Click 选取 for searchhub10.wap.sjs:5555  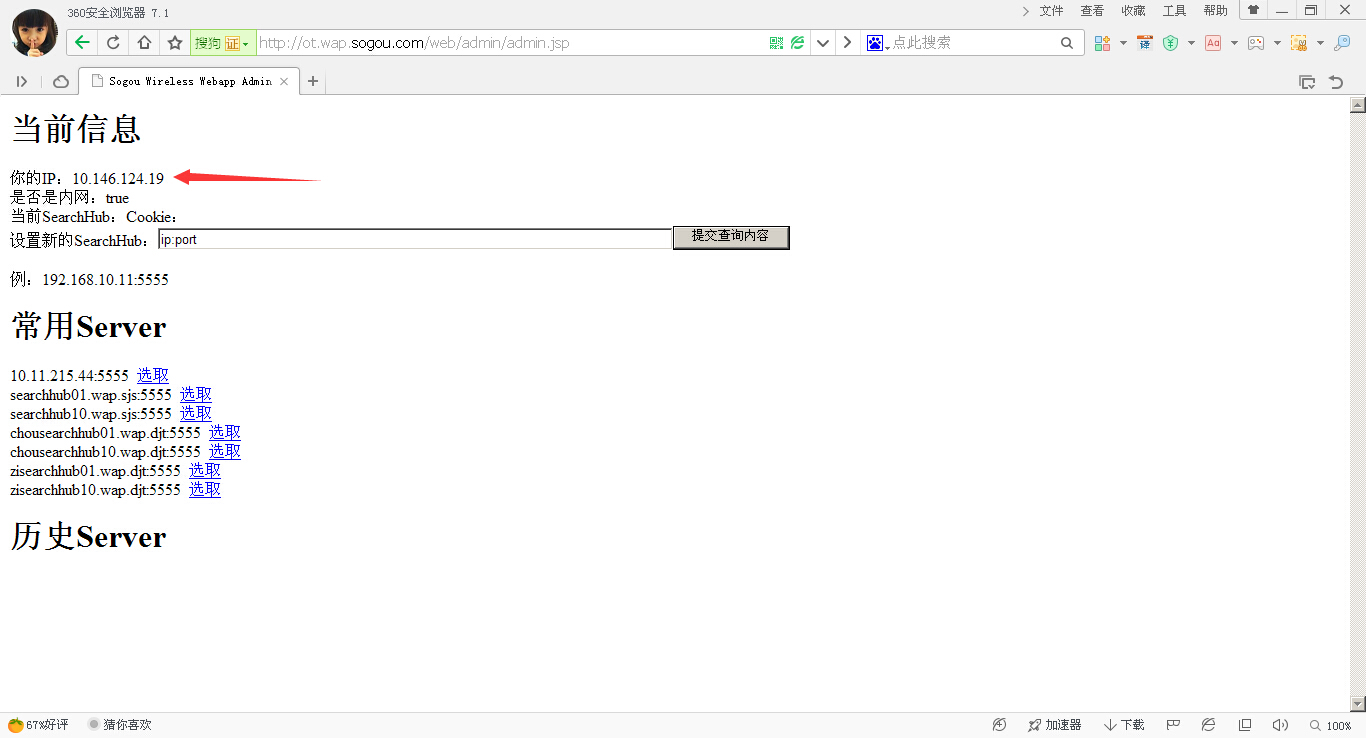[196, 414]
